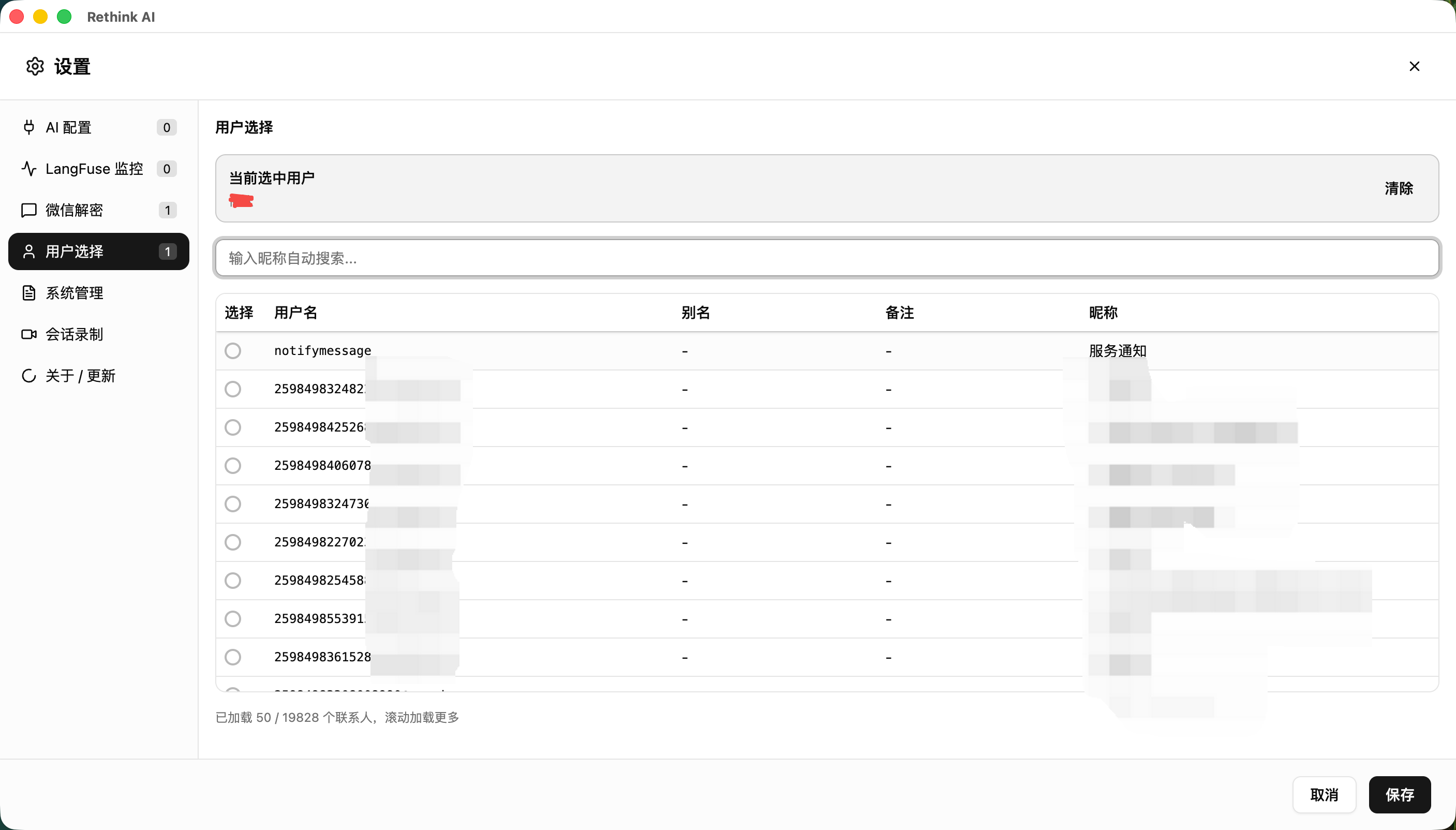Viewport: 1456px width, 830px height.
Task: Select radio for user 259849832482
Action: click(232, 389)
